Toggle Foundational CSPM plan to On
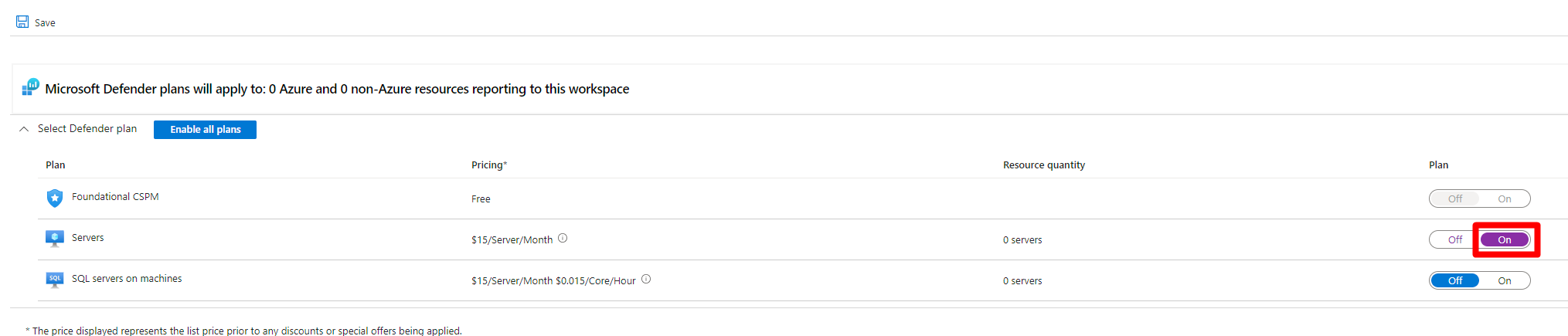The width and height of the screenshot is (1568, 336). [x=1505, y=199]
